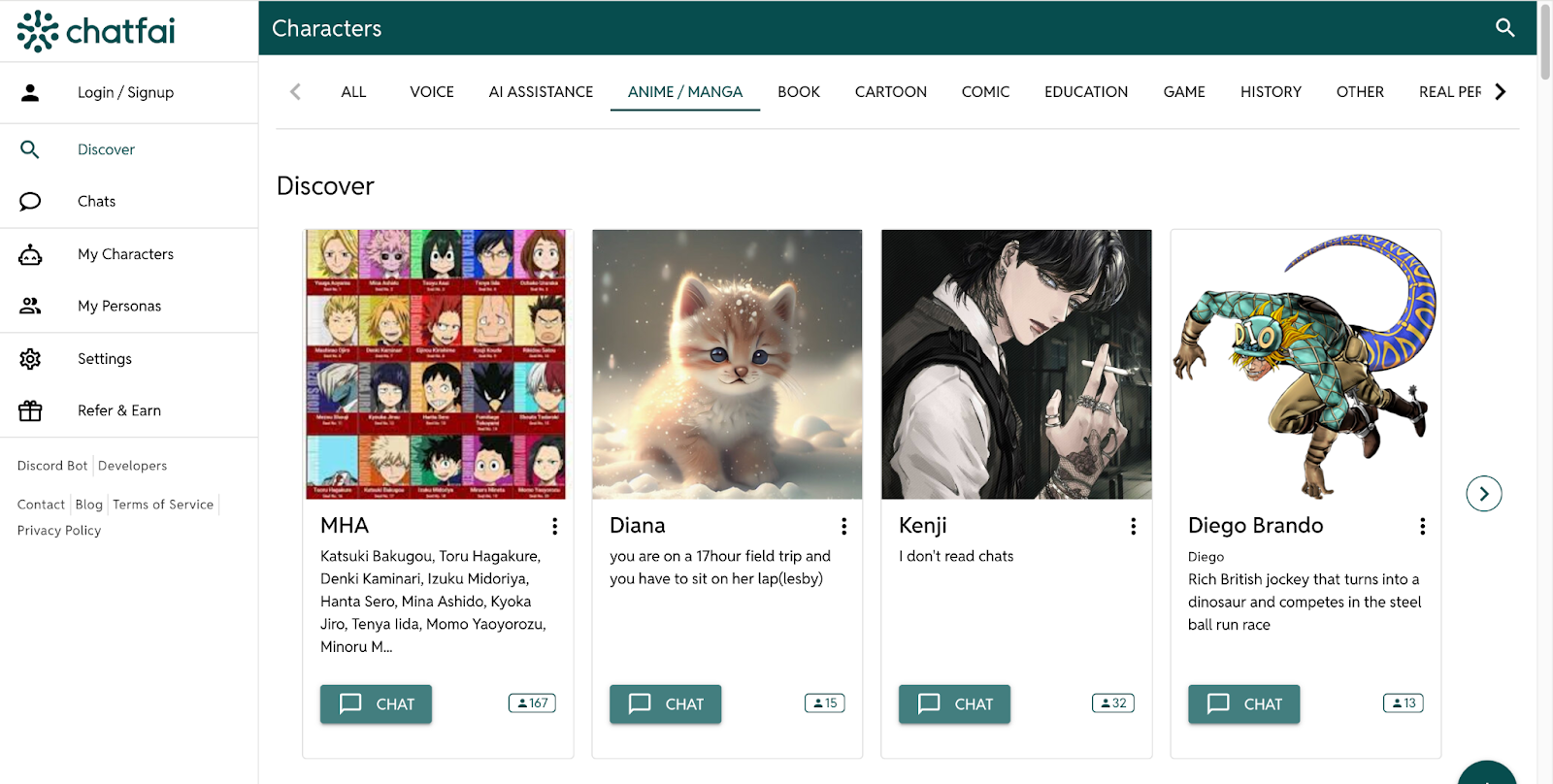
Task: Click the 'Diego' creator name on card
Action: tap(1206, 557)
